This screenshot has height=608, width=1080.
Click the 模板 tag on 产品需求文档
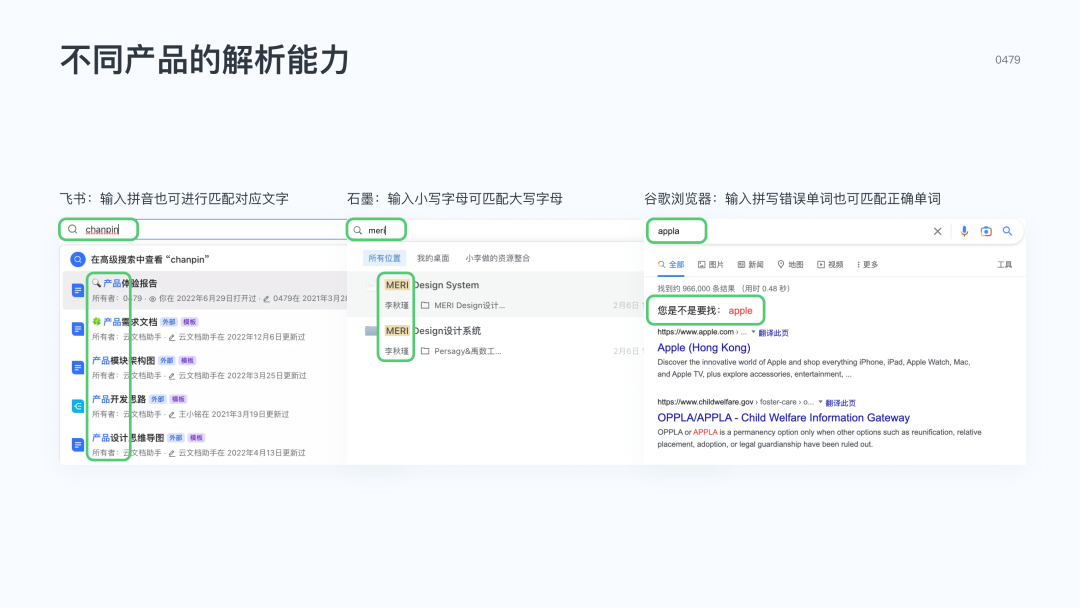[189, 322]
